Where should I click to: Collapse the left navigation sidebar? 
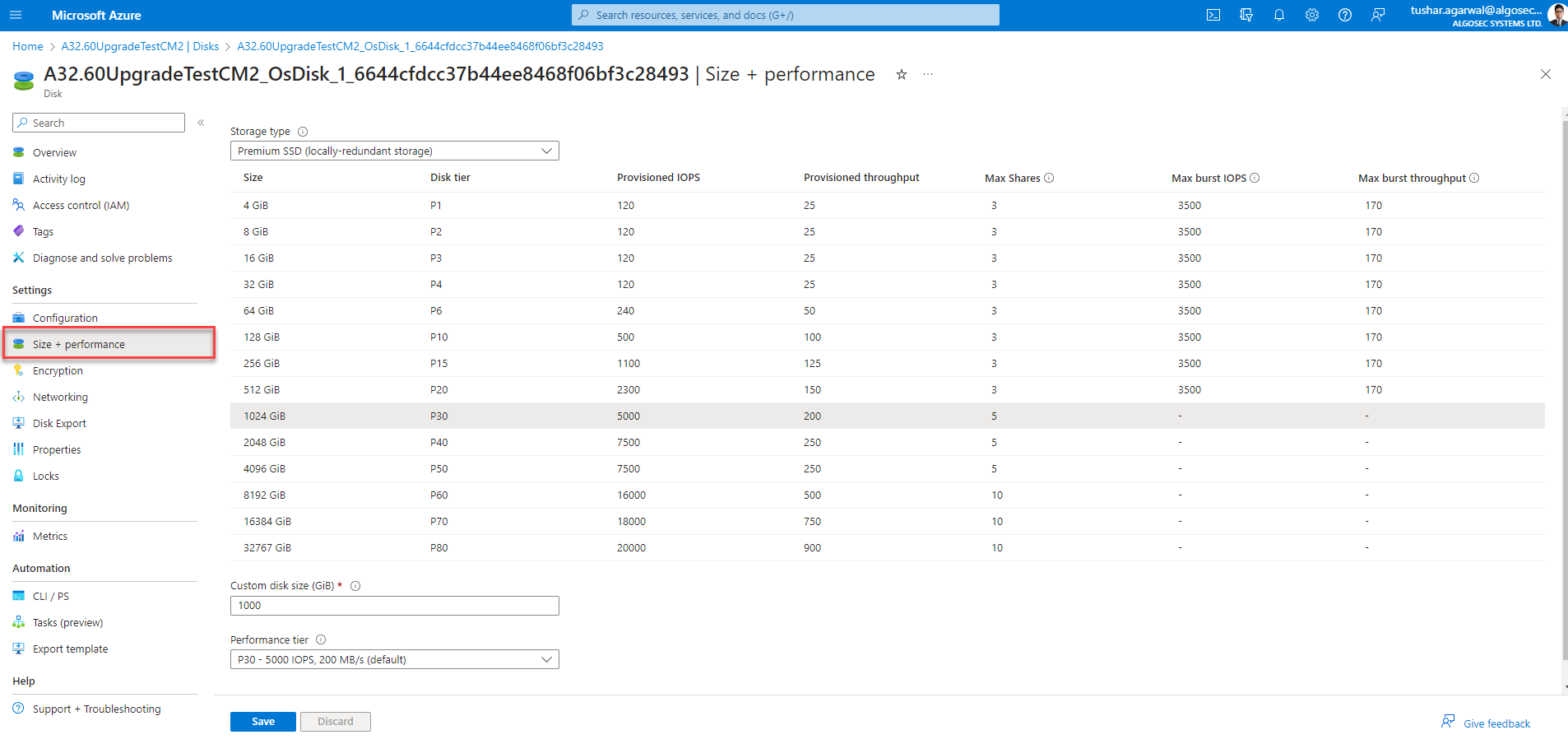tap(201, 123)
